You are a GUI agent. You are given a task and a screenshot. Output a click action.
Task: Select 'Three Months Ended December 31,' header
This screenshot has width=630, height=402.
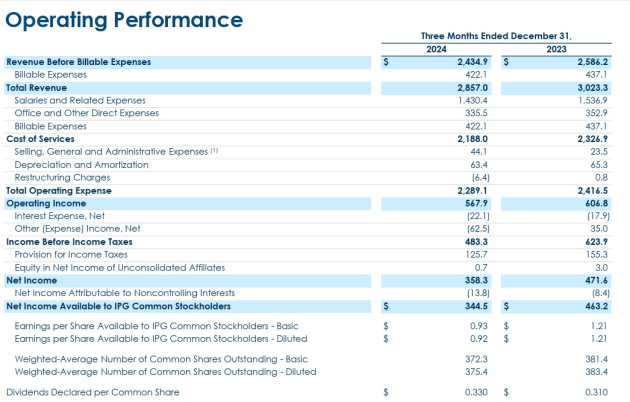[x=496, y=36]
